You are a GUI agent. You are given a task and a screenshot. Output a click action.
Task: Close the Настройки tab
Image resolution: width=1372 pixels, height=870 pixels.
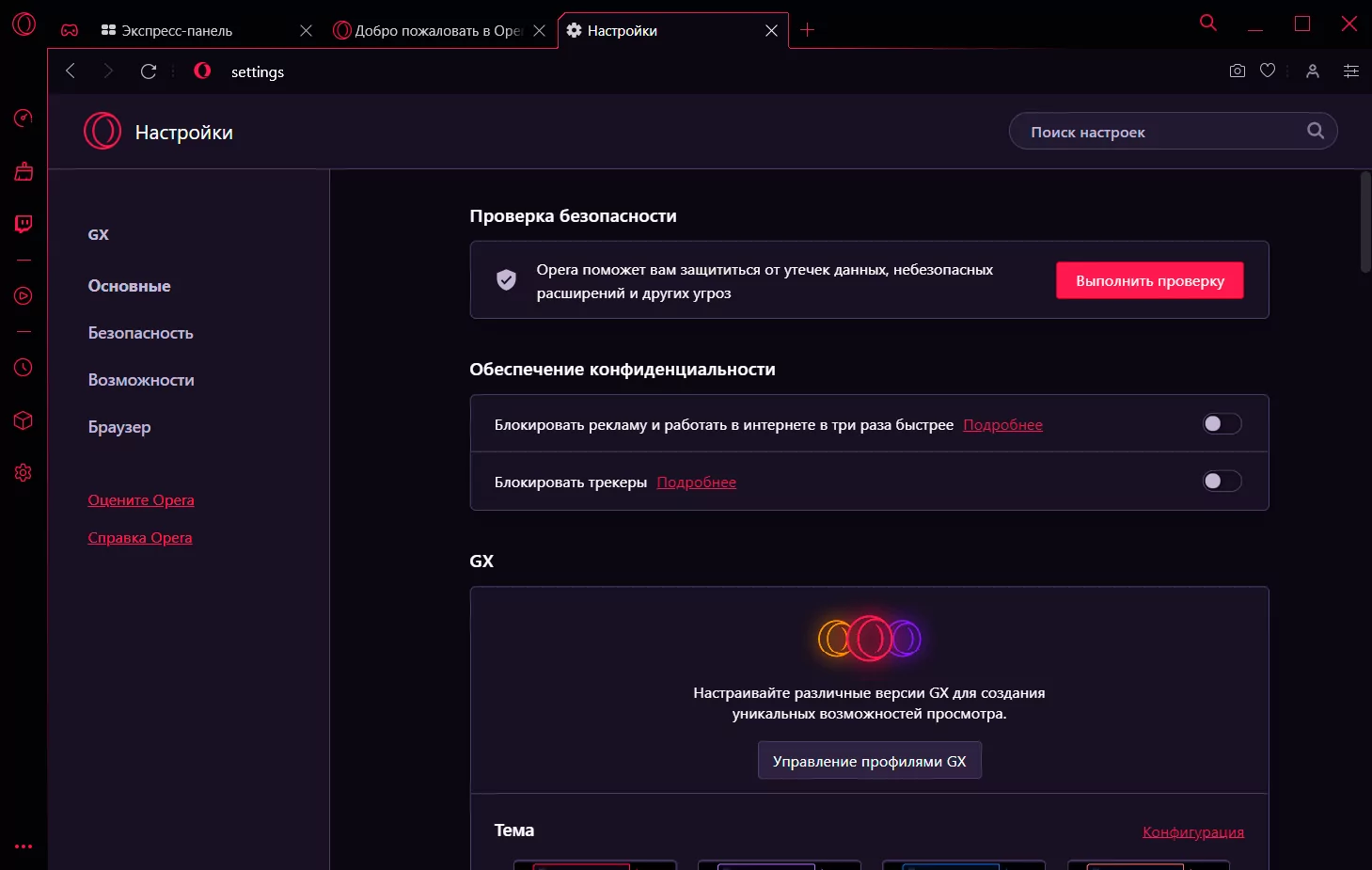click(x=771, y=30)
